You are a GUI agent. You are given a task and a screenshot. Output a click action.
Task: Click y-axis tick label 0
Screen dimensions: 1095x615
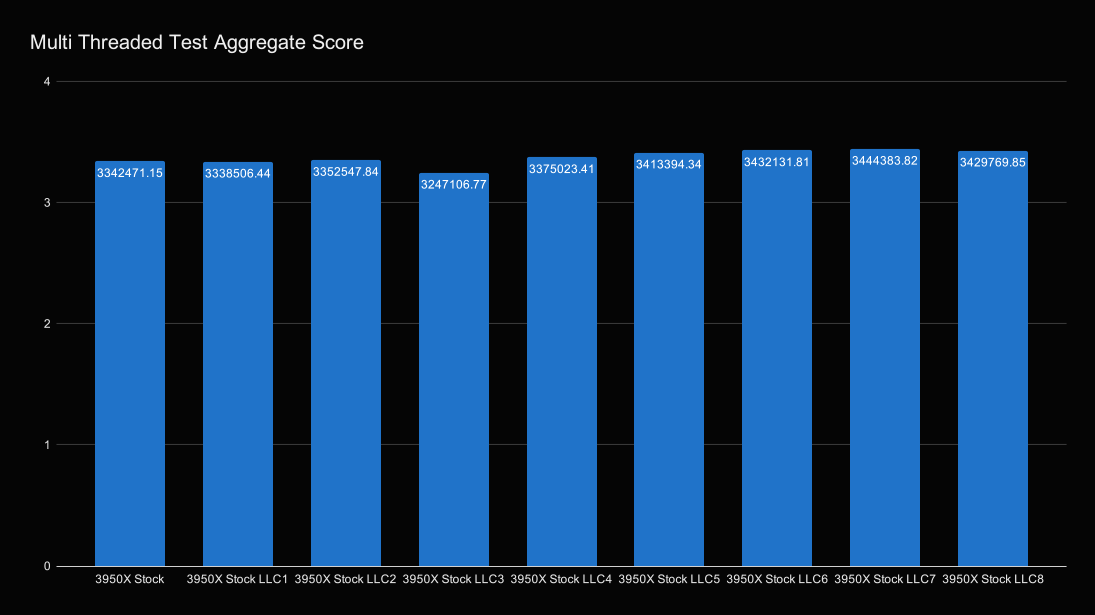click(x=47, y=566)
